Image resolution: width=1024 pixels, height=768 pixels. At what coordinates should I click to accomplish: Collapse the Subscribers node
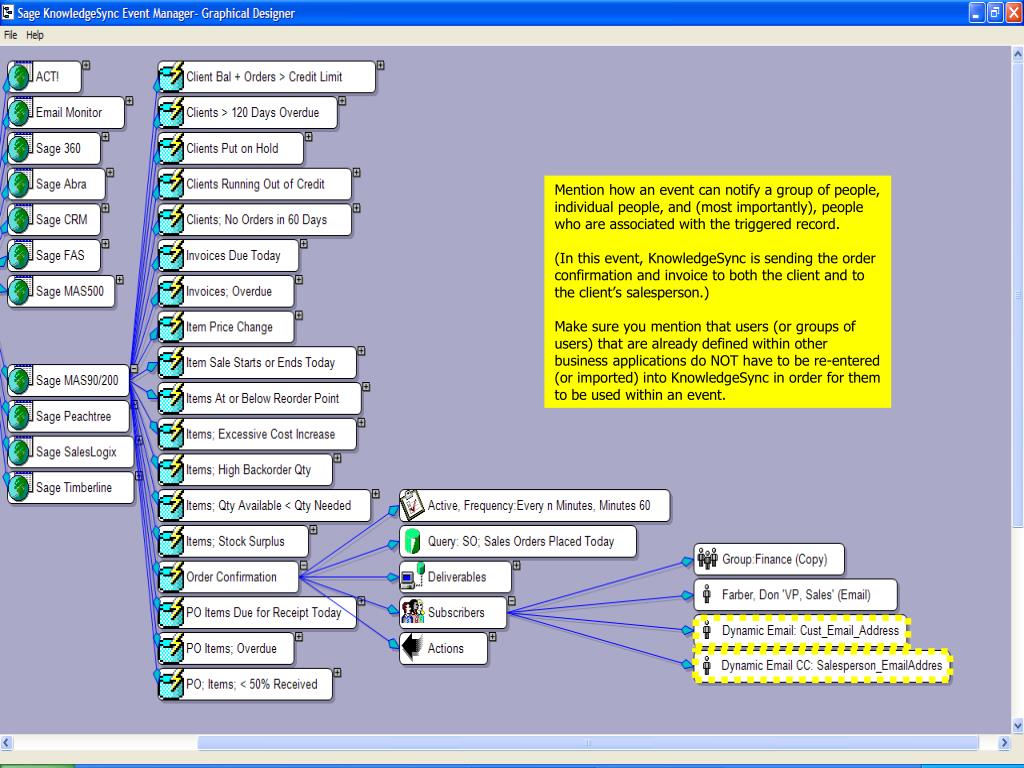(511, 601)
